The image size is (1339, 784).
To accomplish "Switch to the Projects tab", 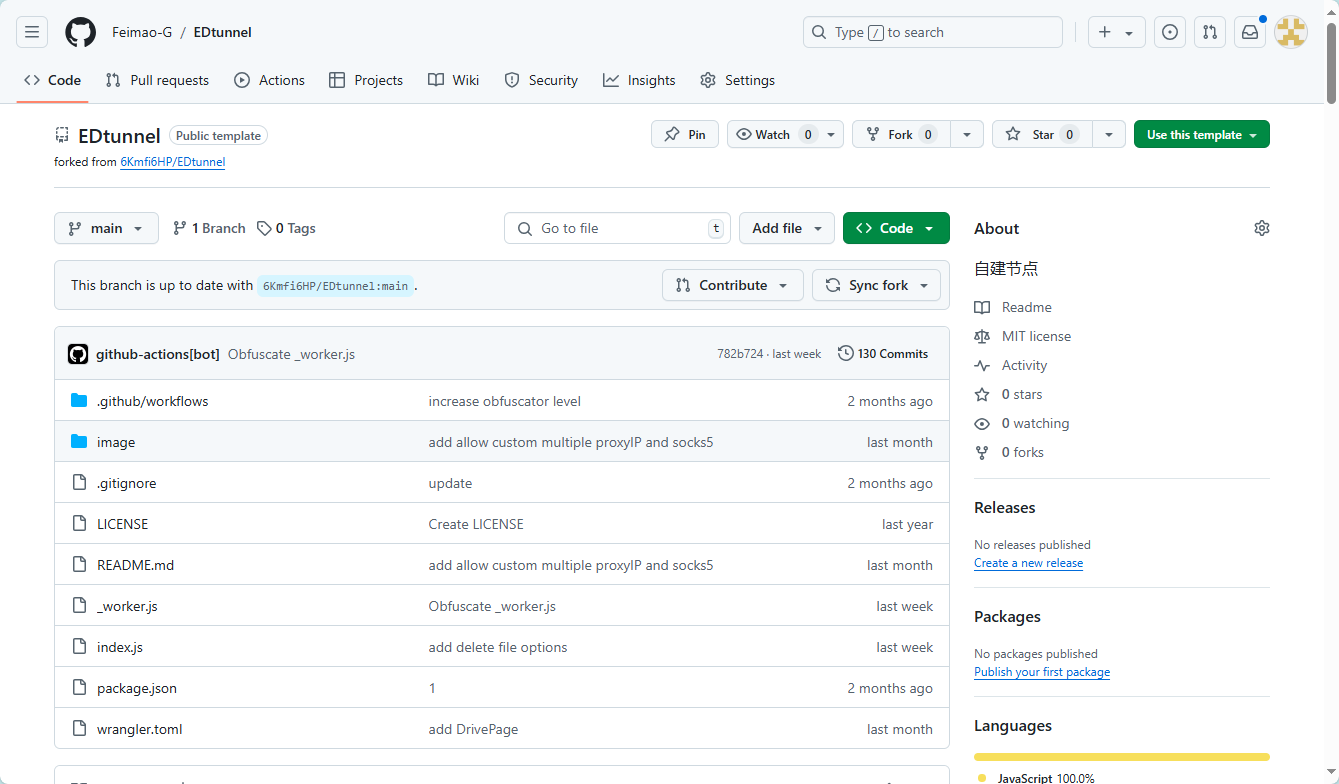I will click(366, 80).
